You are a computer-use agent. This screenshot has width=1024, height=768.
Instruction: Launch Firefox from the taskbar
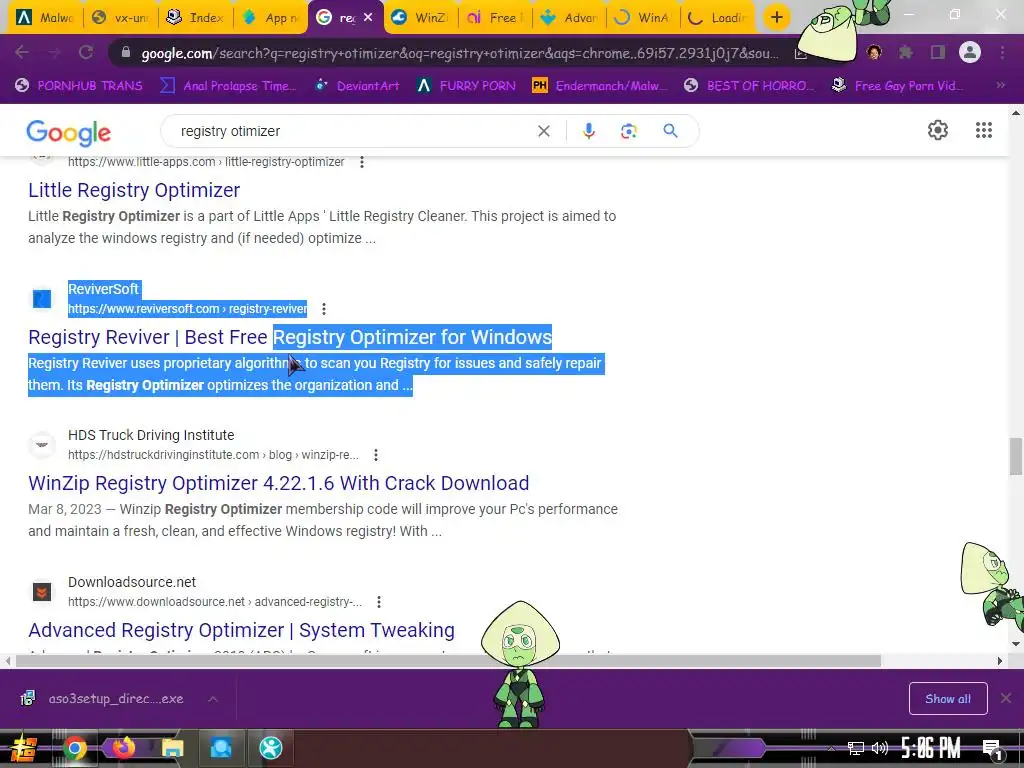coord(123,748)
